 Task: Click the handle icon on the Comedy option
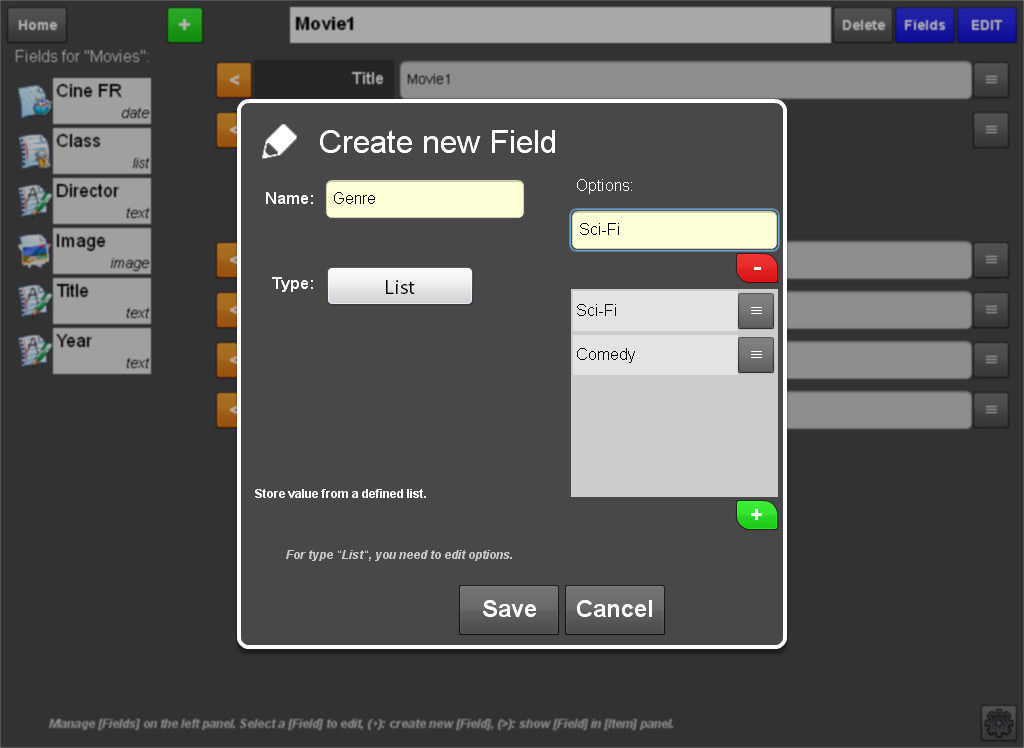coord(755,355)
